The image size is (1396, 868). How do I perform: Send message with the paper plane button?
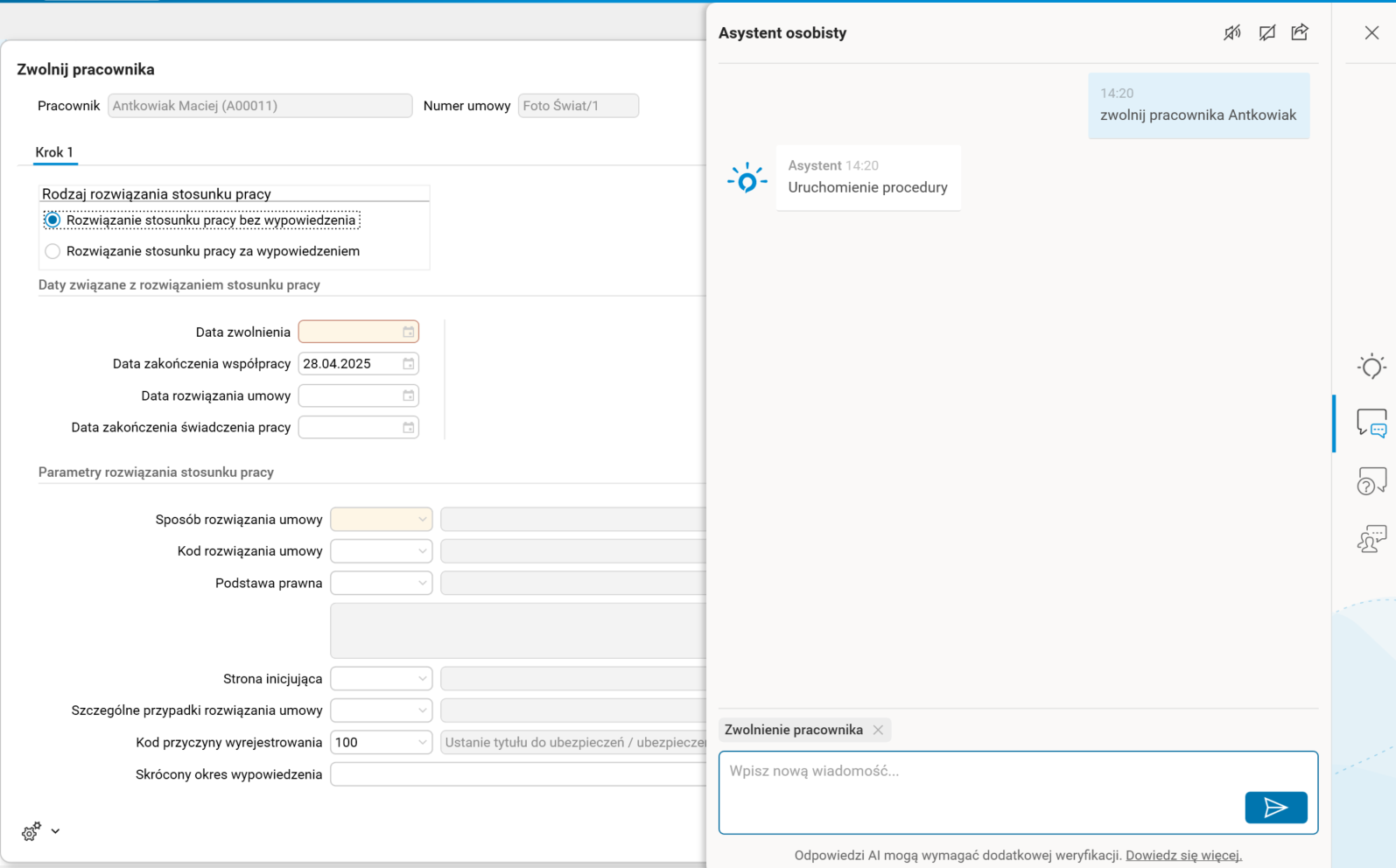pyautogui.click(x=1275, y=808)
